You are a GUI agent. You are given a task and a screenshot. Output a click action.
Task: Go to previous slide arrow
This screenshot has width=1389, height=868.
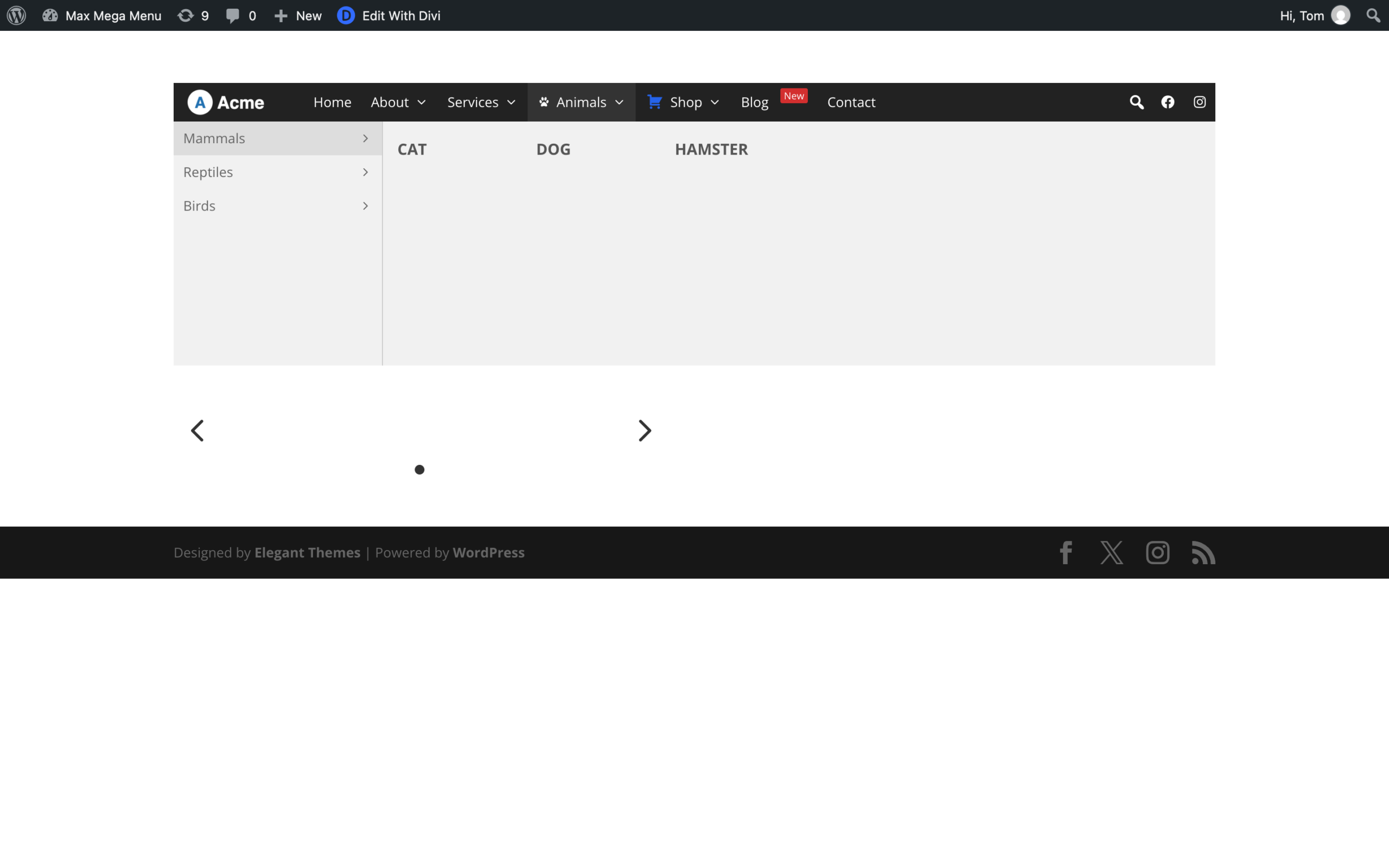coord(197,431)
